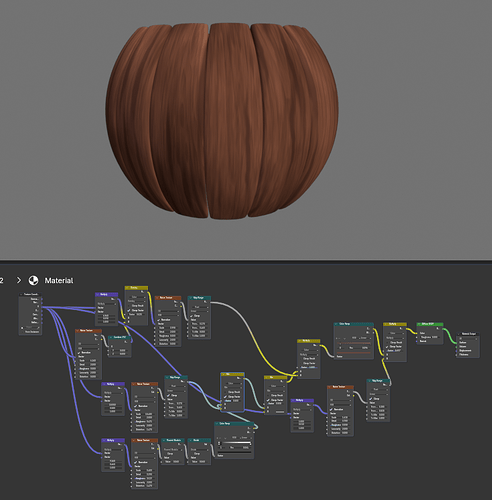Viewport: 492px width, 500px height.
Task: Toggle From Instancer checkbox in Texture Coordinate node
Action: point(22,332)
